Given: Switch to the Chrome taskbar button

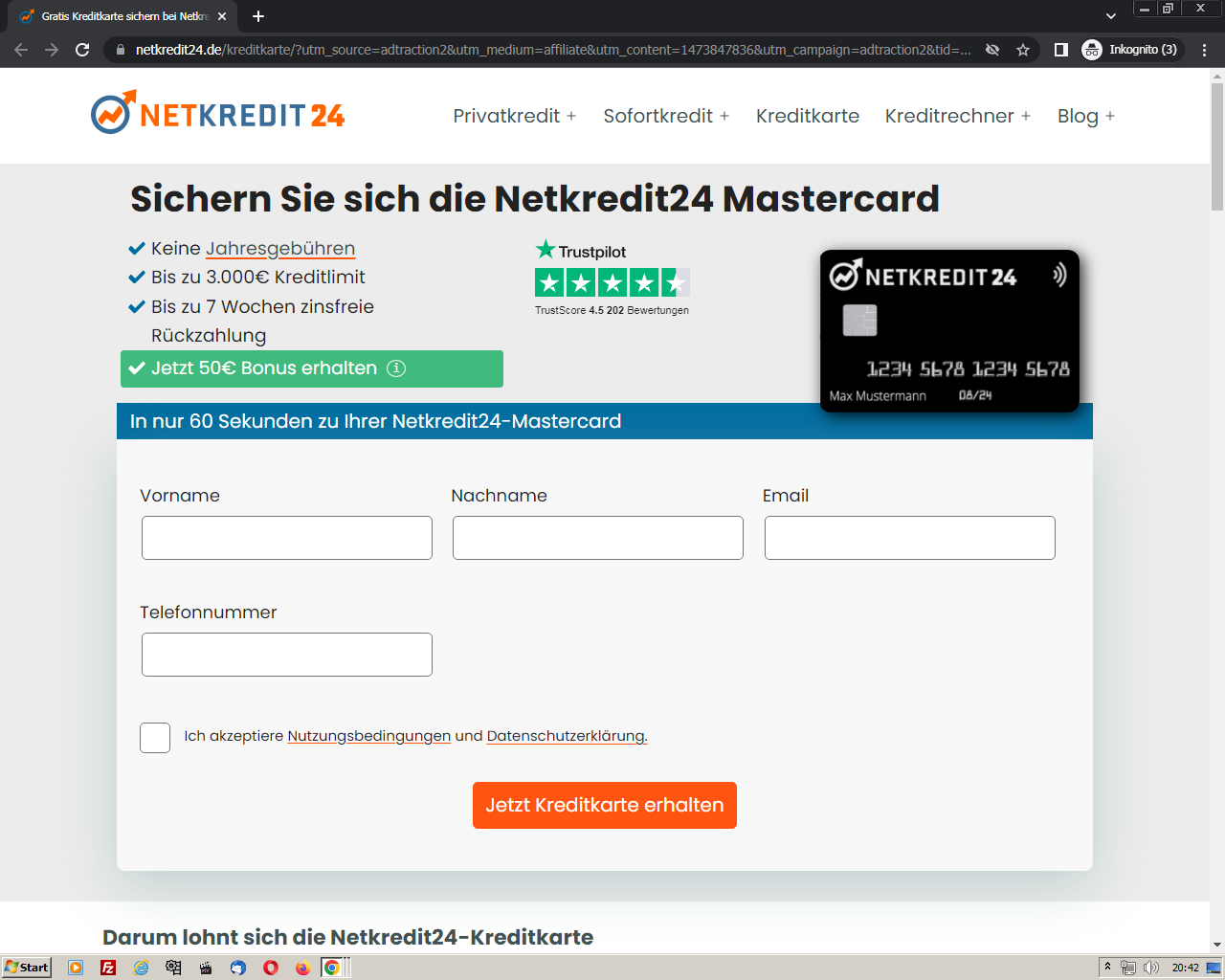Looking at the screenshot, I should pyautogui.click(x=332, y=968).
